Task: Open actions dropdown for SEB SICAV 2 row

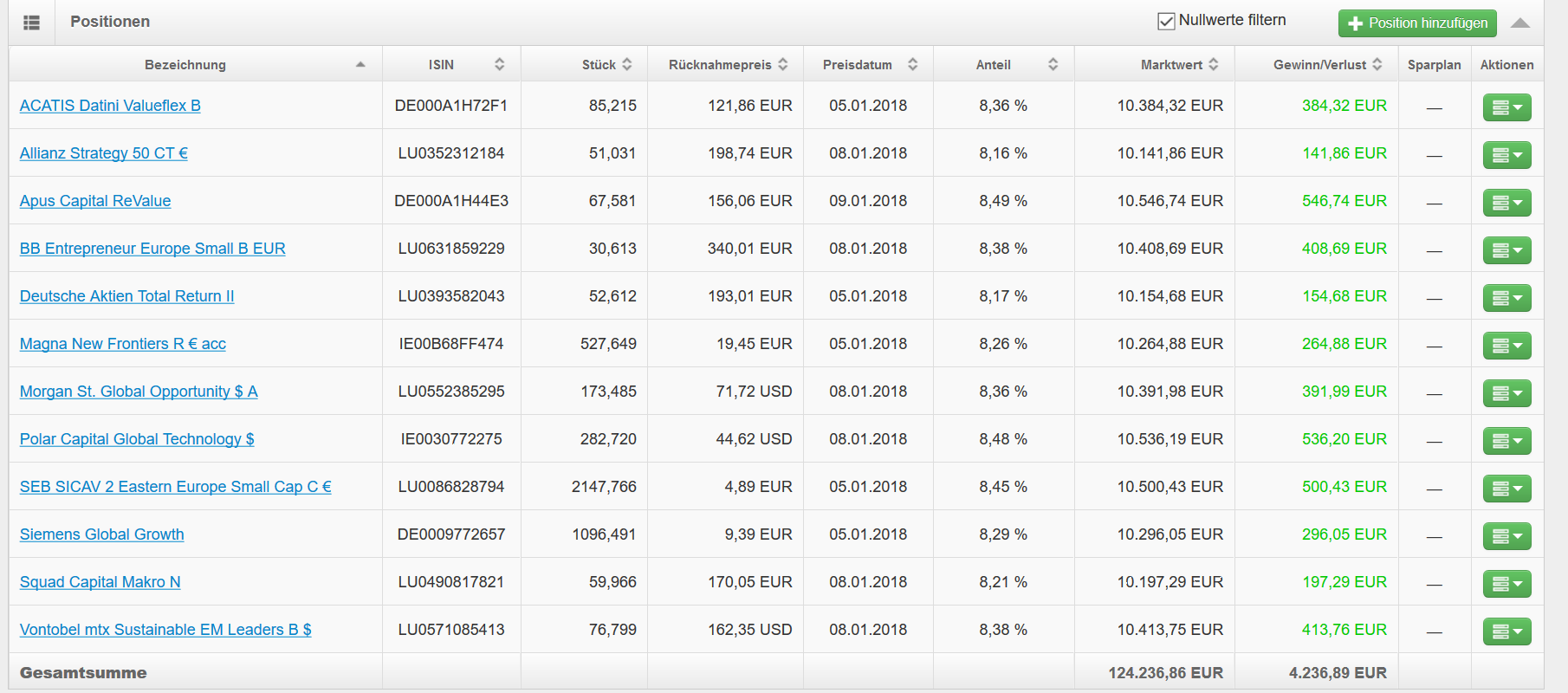Action: [x=1507, y=489]
